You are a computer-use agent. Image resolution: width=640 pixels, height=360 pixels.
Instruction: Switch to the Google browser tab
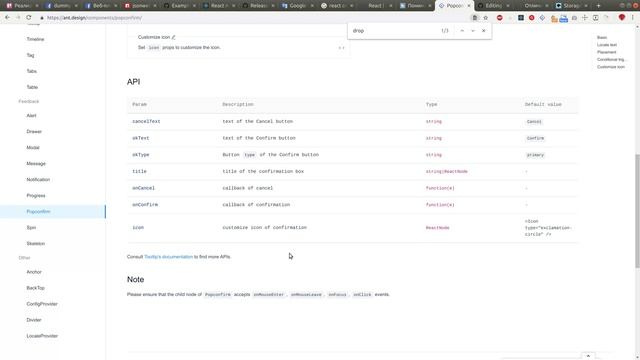point(297,6)
